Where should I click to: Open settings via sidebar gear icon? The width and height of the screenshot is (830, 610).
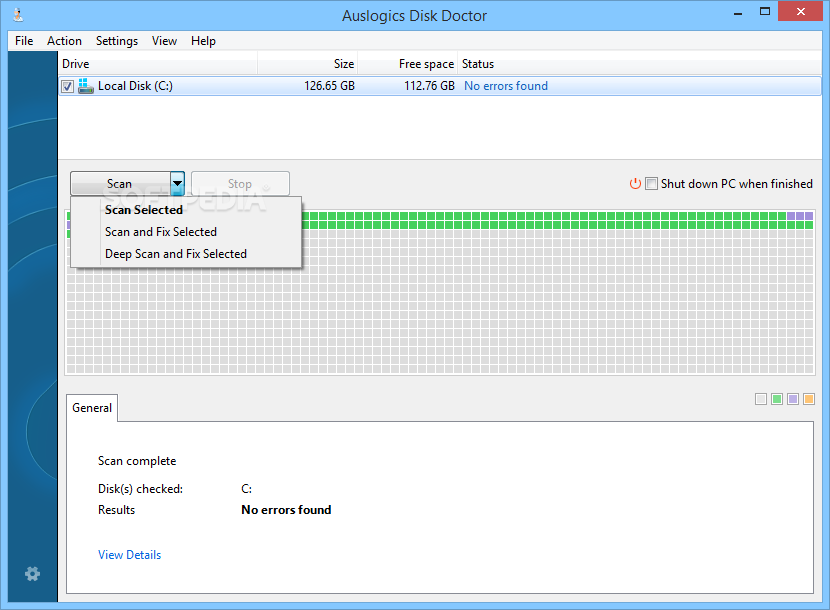pos(32,573)
